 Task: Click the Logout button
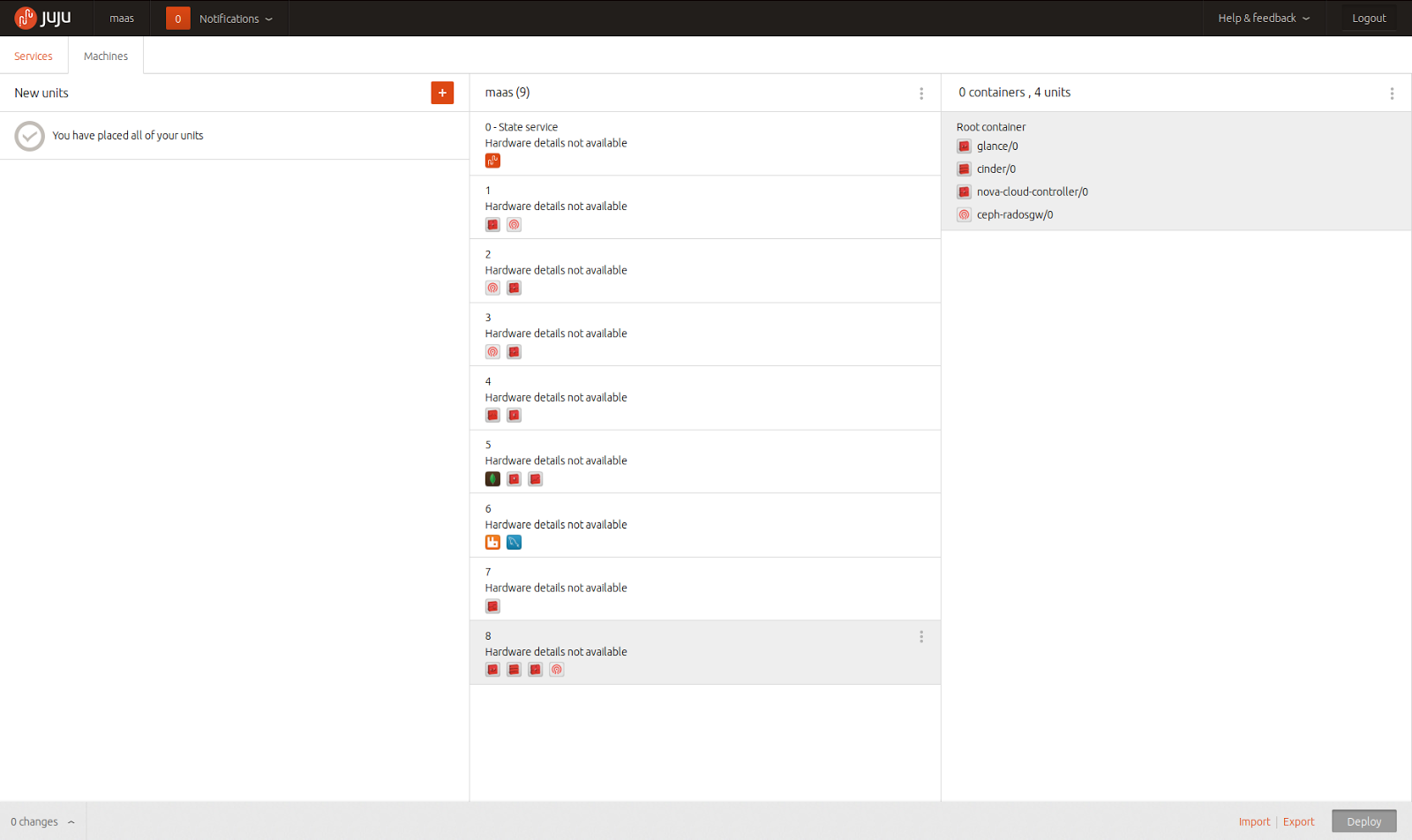tap(1369, 19)
